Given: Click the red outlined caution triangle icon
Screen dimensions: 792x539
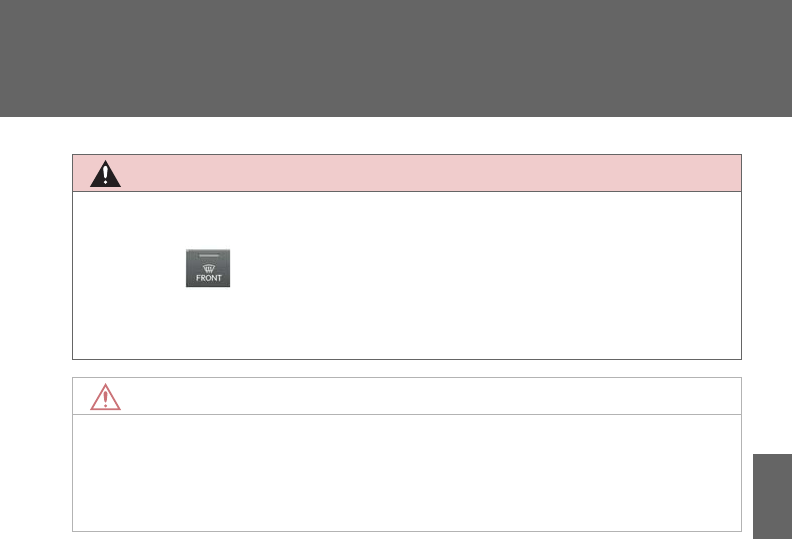Looking at the screenshot, I should (x=105, y=397).
